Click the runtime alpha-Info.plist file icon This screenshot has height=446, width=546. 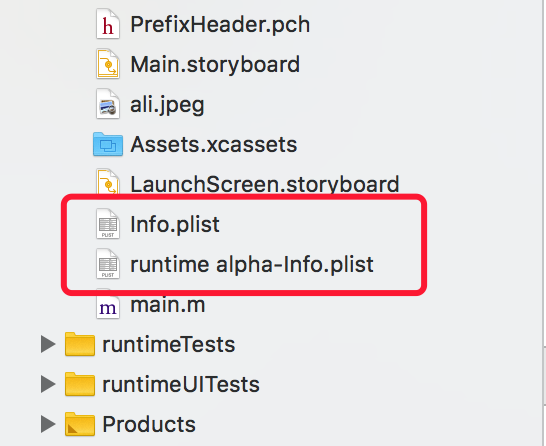(x=108, y=264)
